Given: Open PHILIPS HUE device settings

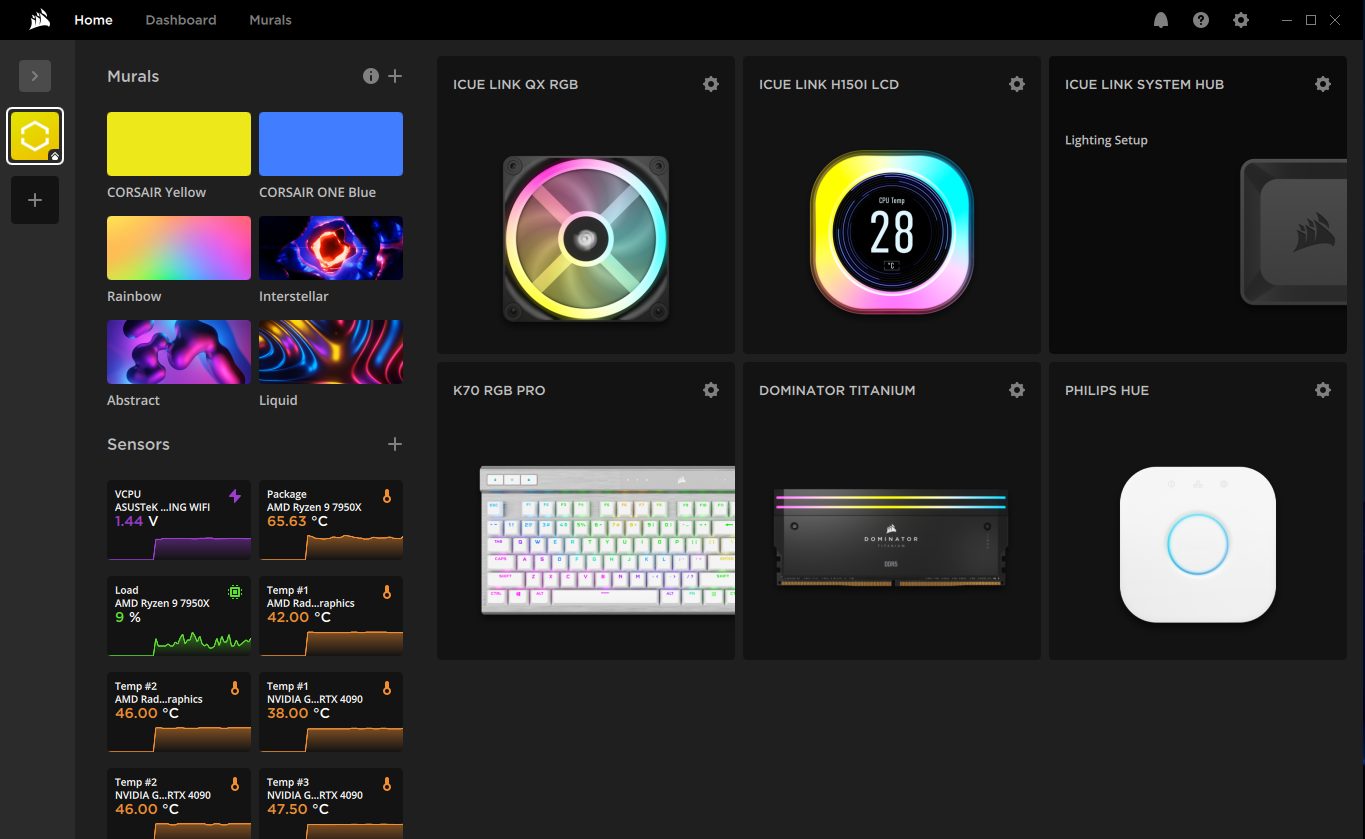Looking at the screenshot, I should [x=1323, y=390].
